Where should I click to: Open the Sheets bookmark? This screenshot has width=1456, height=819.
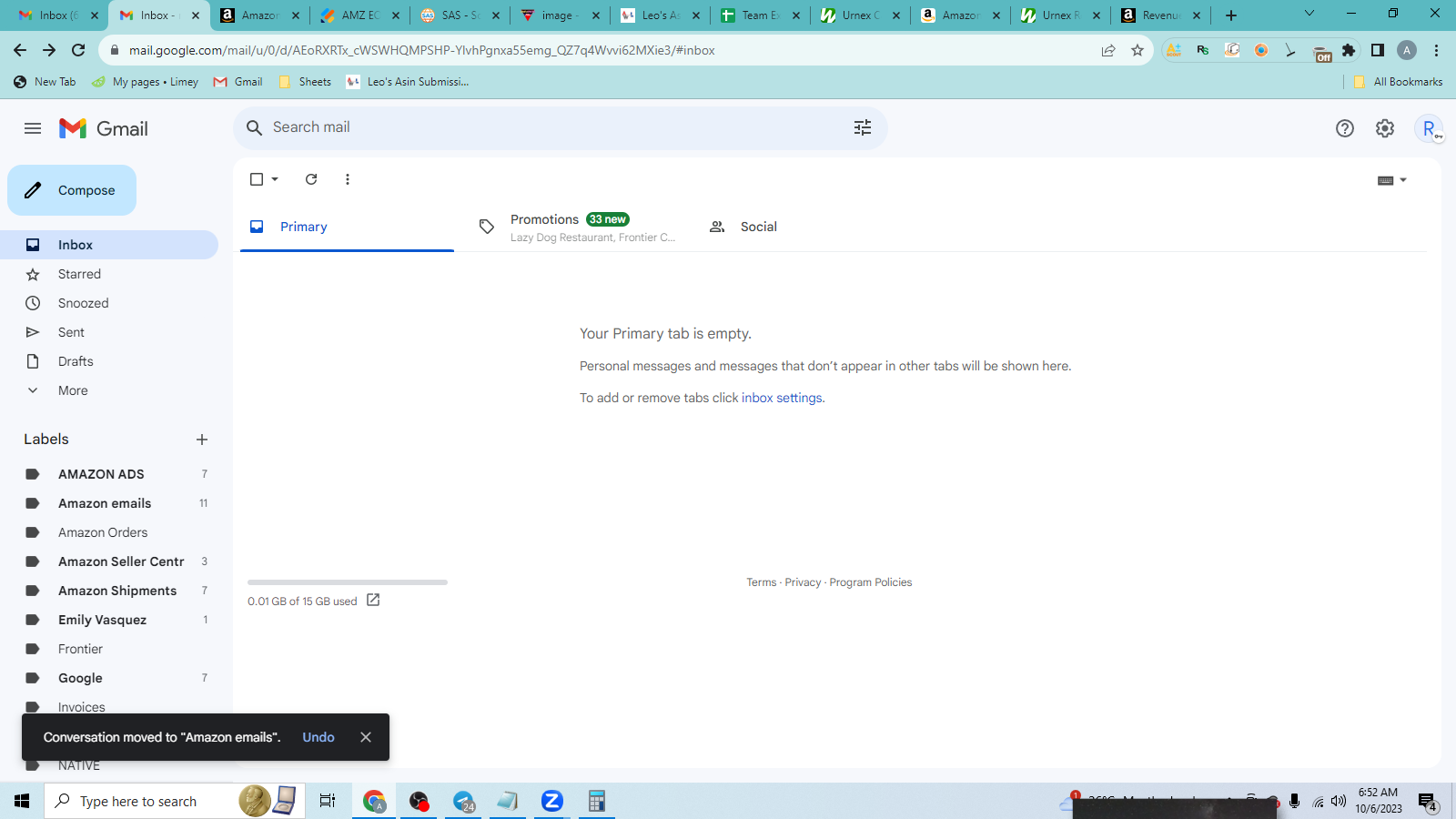tap(306, 82)
